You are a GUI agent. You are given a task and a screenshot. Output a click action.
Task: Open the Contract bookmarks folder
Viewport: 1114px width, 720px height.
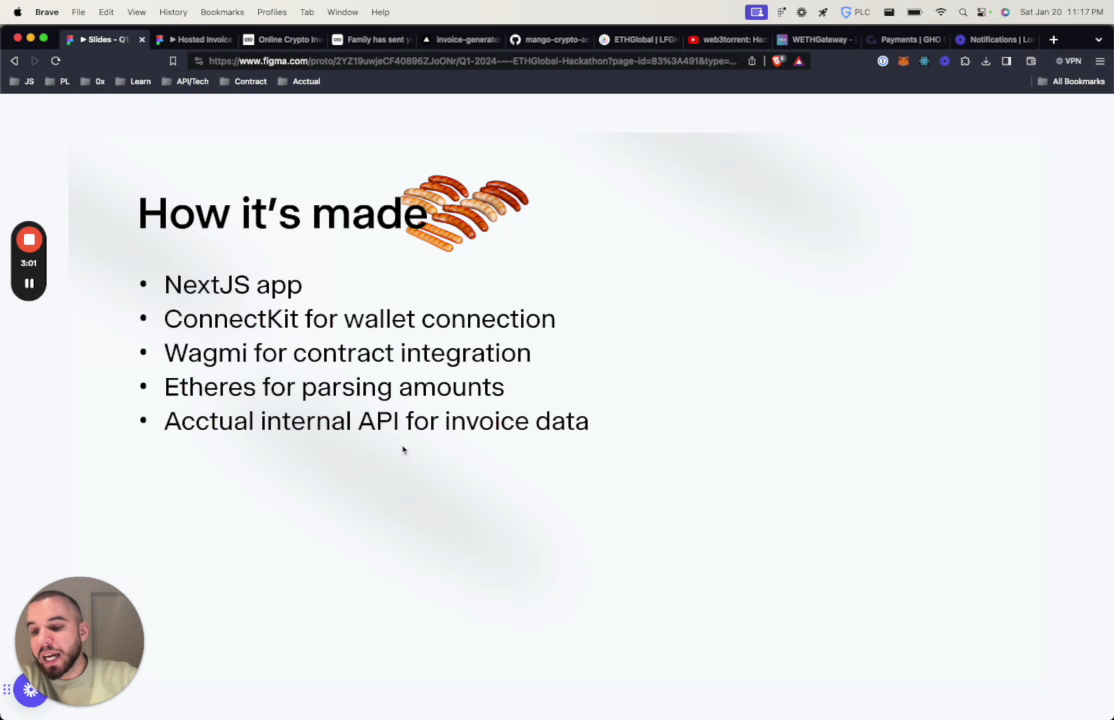(243, 82)
